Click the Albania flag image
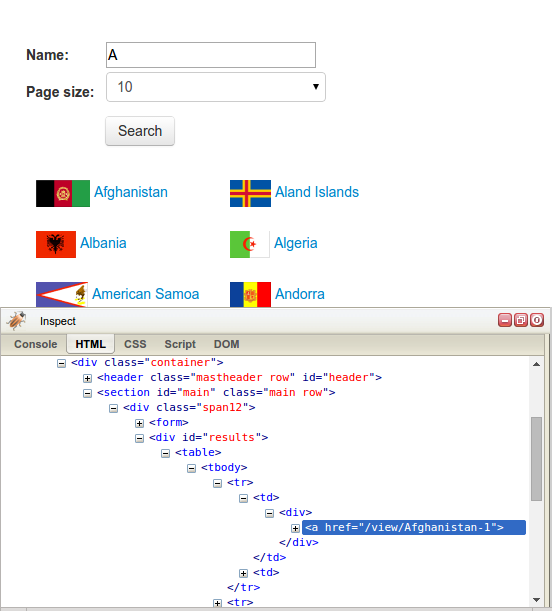552x611 pixels. [x=56, y=244]
